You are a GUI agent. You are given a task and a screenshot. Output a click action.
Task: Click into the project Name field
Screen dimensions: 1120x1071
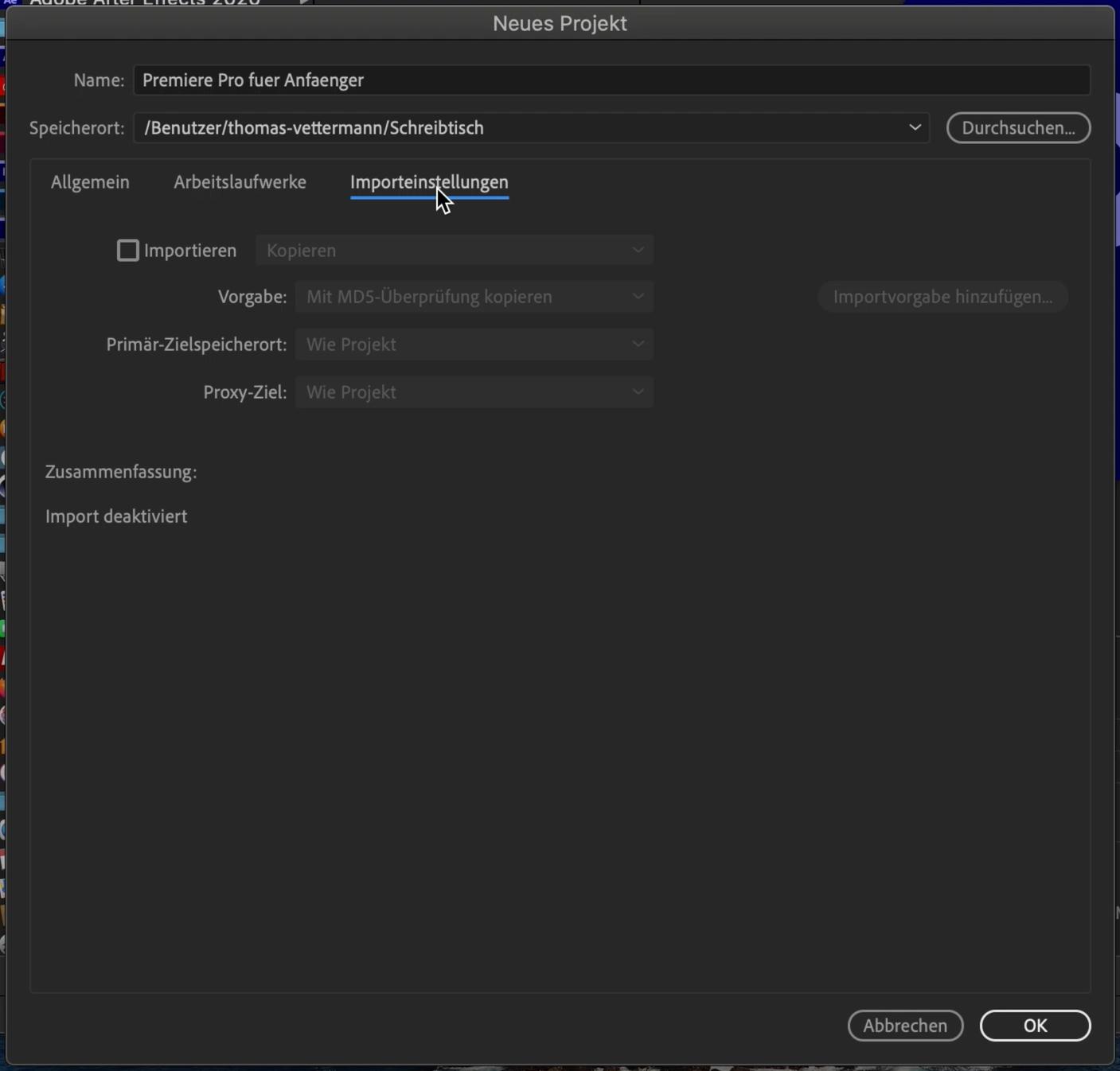(x=611, y=80)
